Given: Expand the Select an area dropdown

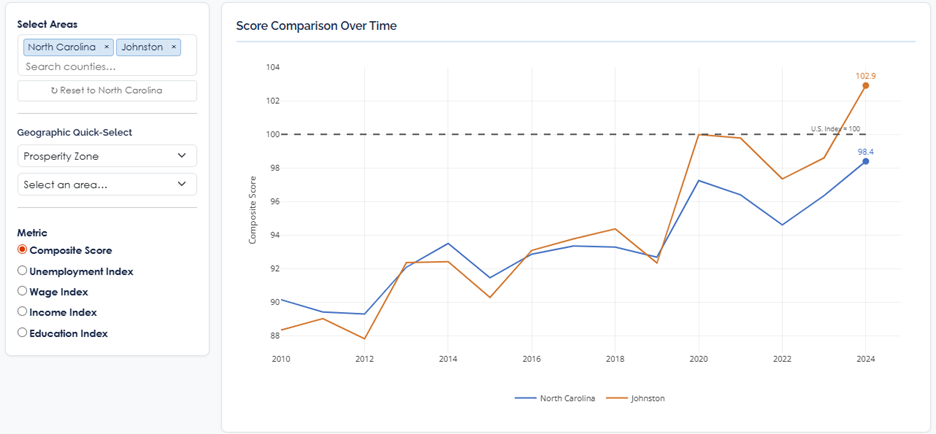Looking at the screenshot, I should pyautogui.click(x=107, y=184).
